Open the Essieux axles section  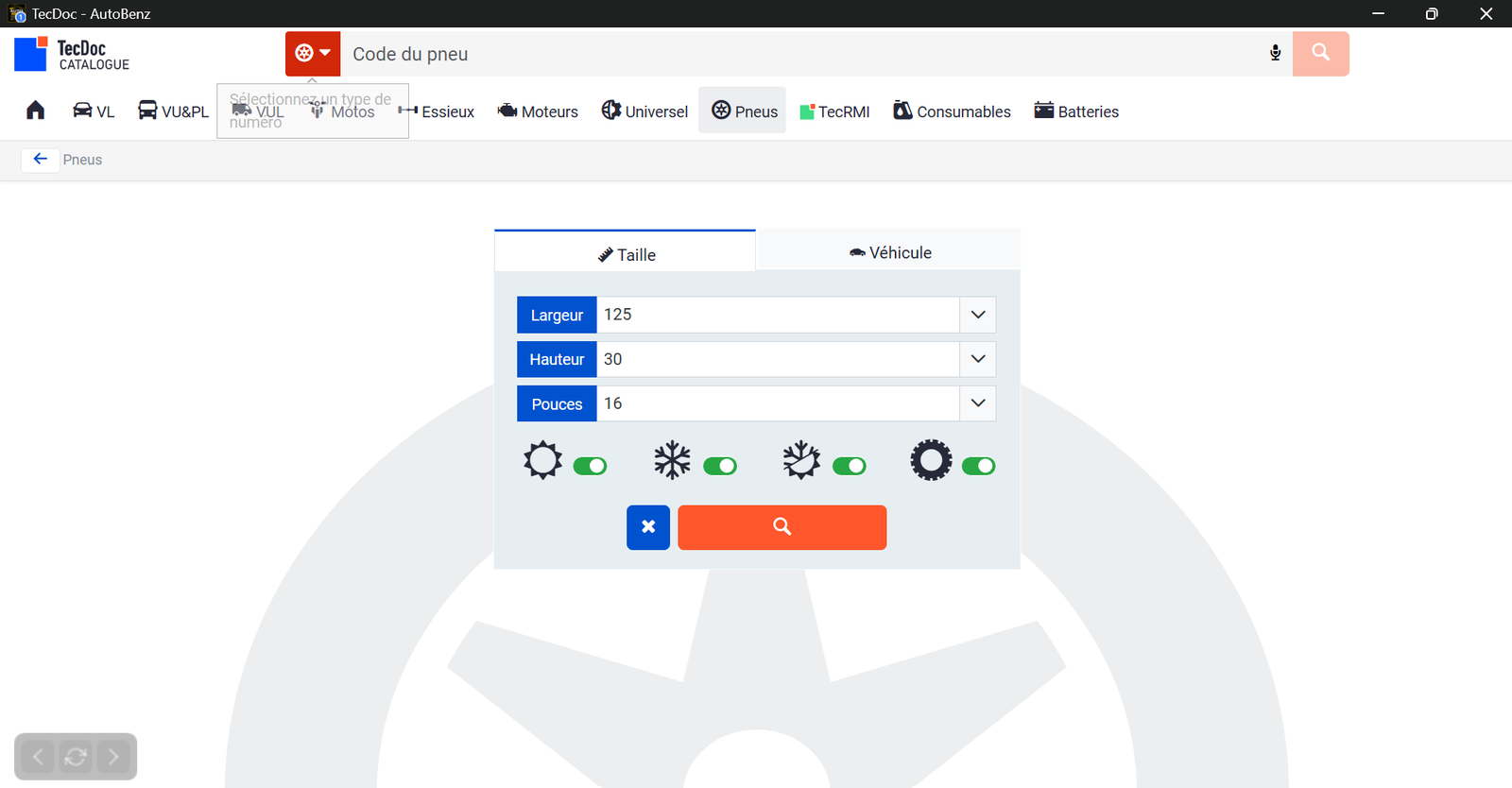click(437, 111)
